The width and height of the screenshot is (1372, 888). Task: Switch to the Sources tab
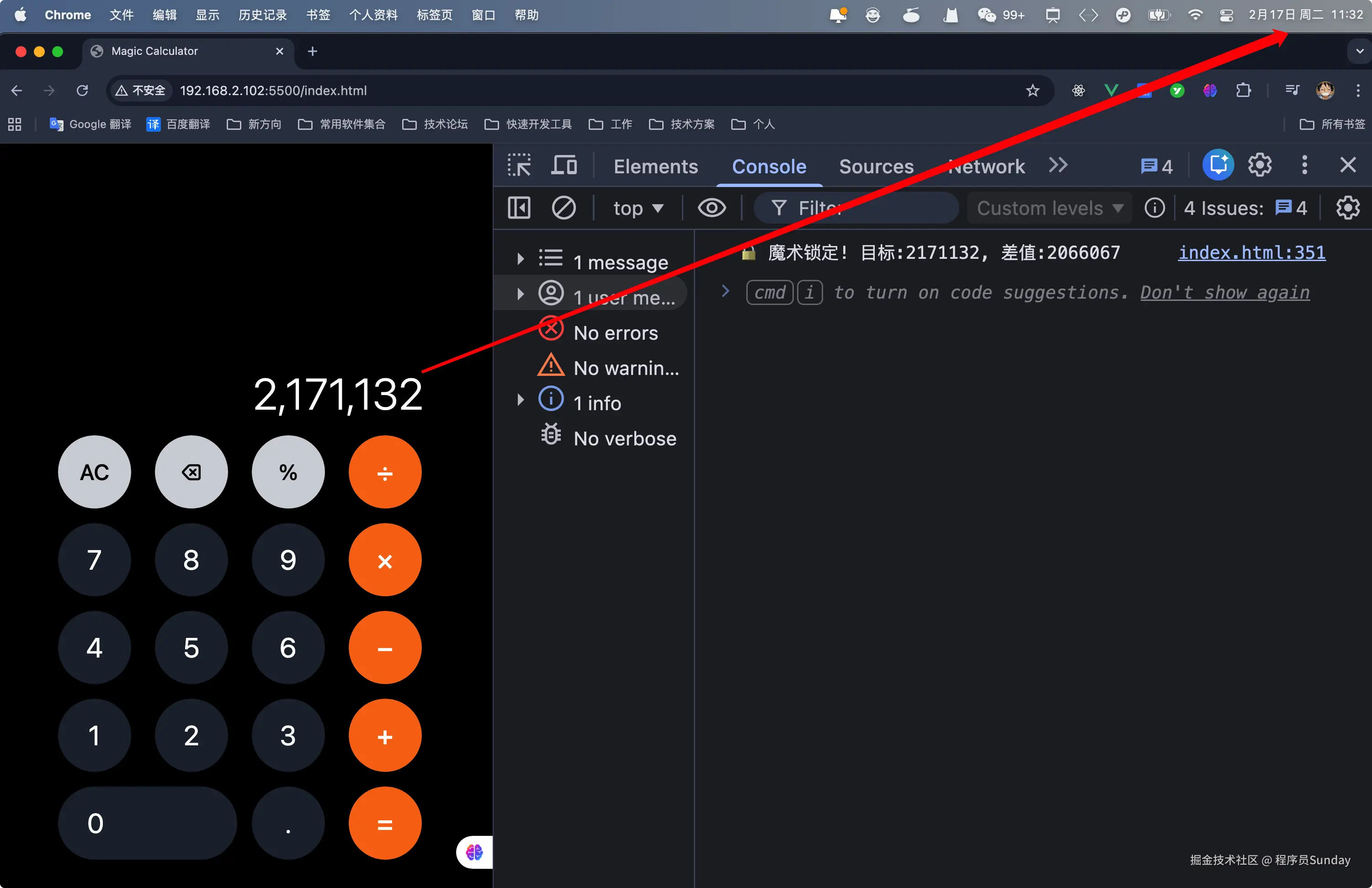[876, 166]
